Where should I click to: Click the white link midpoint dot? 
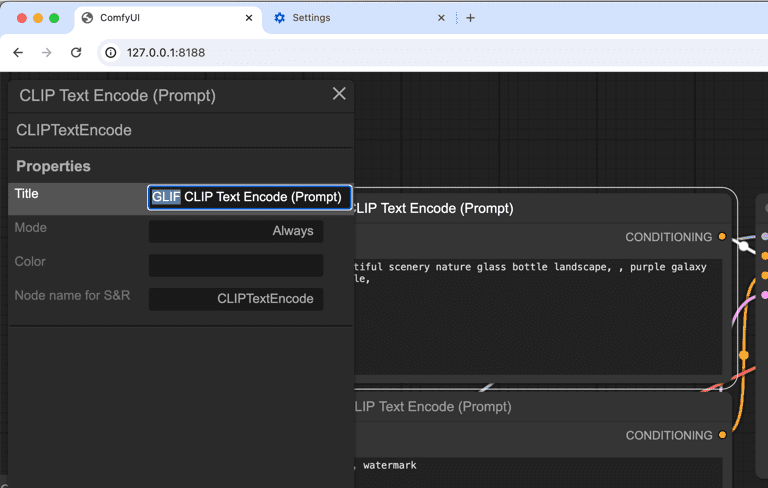(744, 246)
